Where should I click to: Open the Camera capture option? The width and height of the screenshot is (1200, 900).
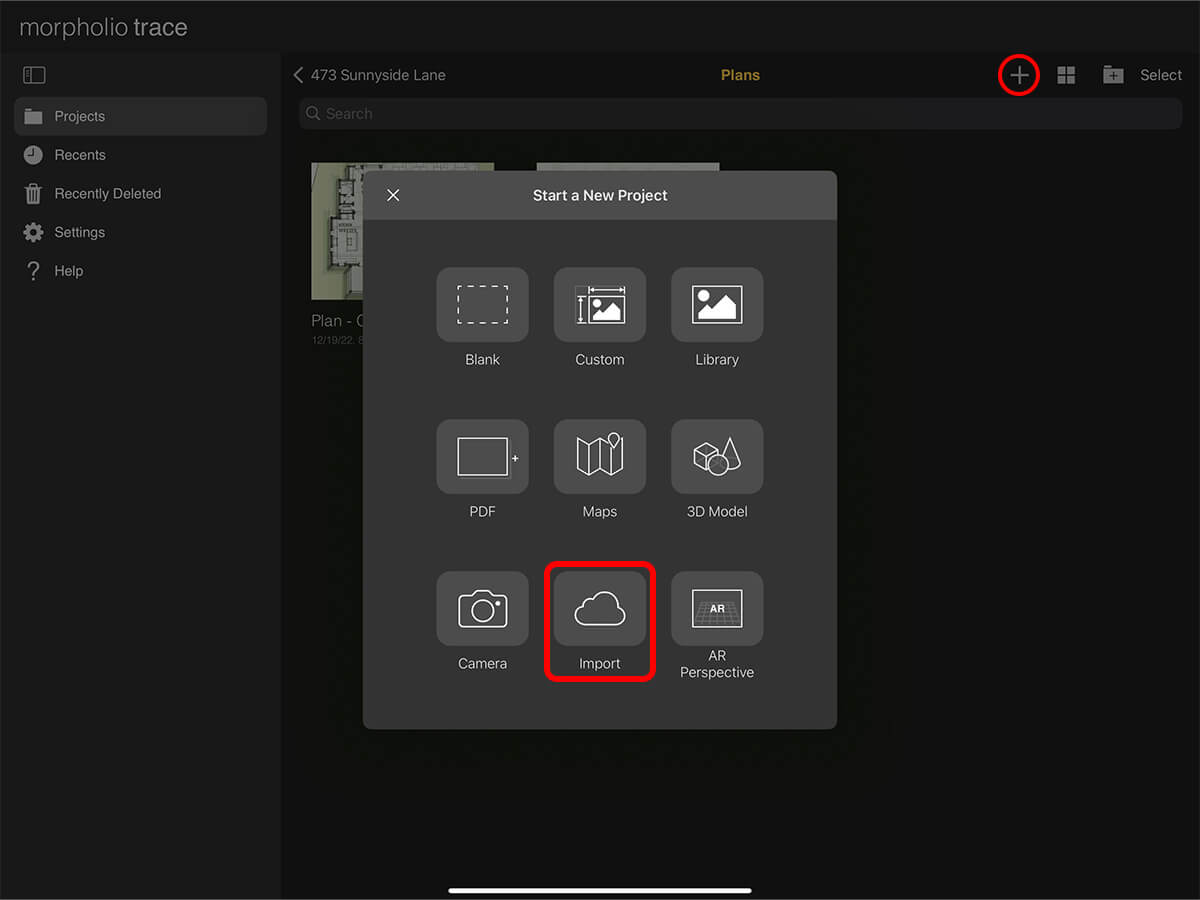click(x=482, y=609)
